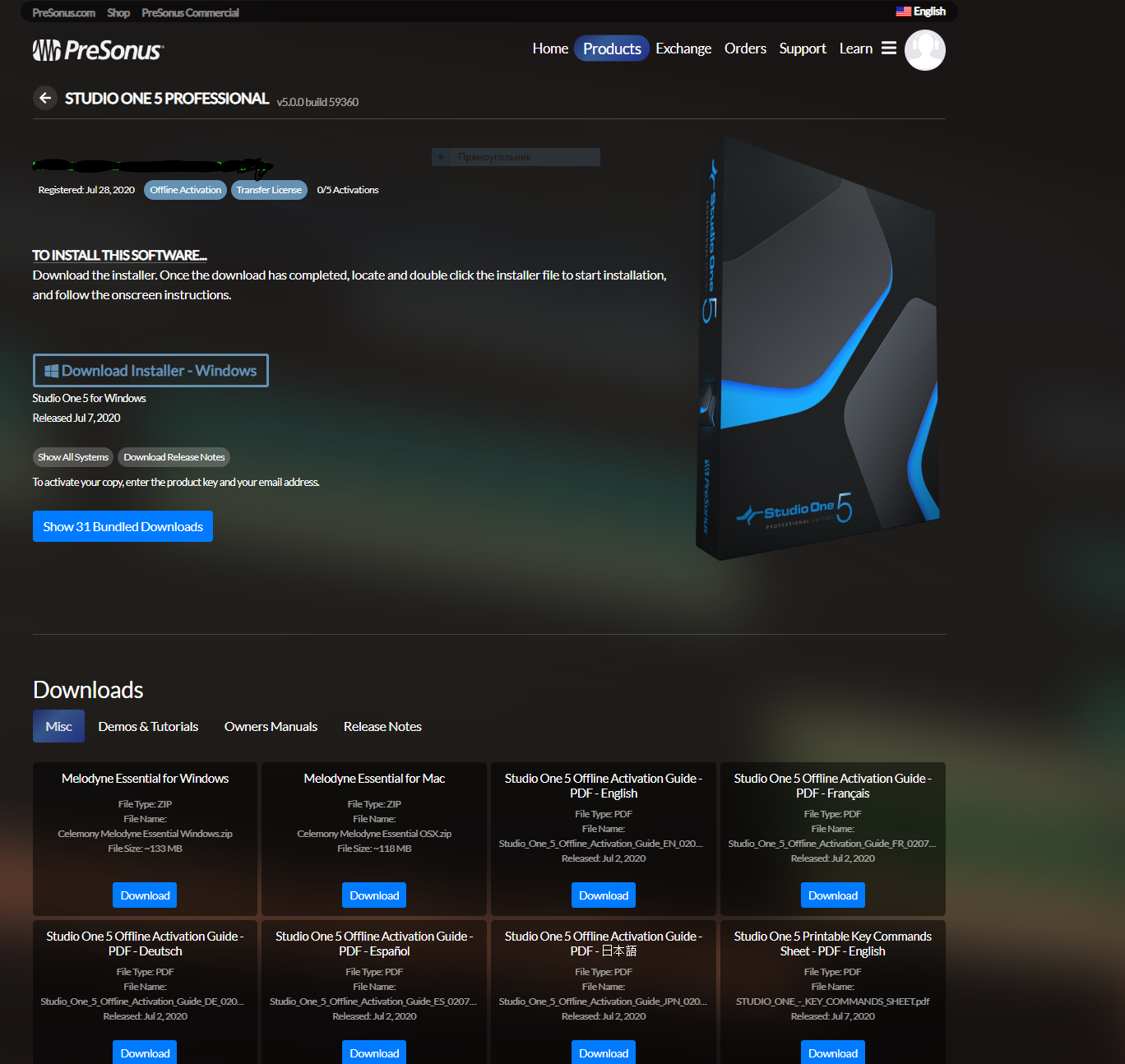Expand Show 31 Bundled Downloads
The height and width of the screenshot is (1064, 1125).
point(123,526)
